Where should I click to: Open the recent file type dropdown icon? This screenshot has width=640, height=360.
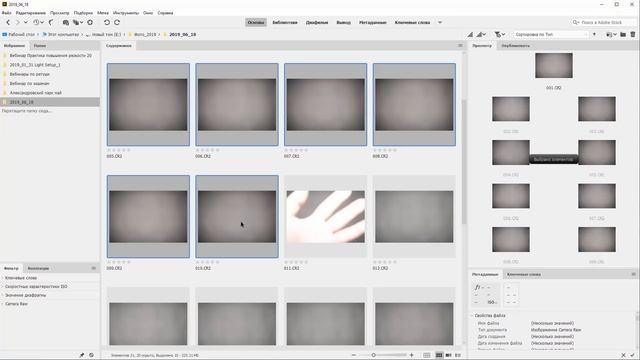click(611, 35)
